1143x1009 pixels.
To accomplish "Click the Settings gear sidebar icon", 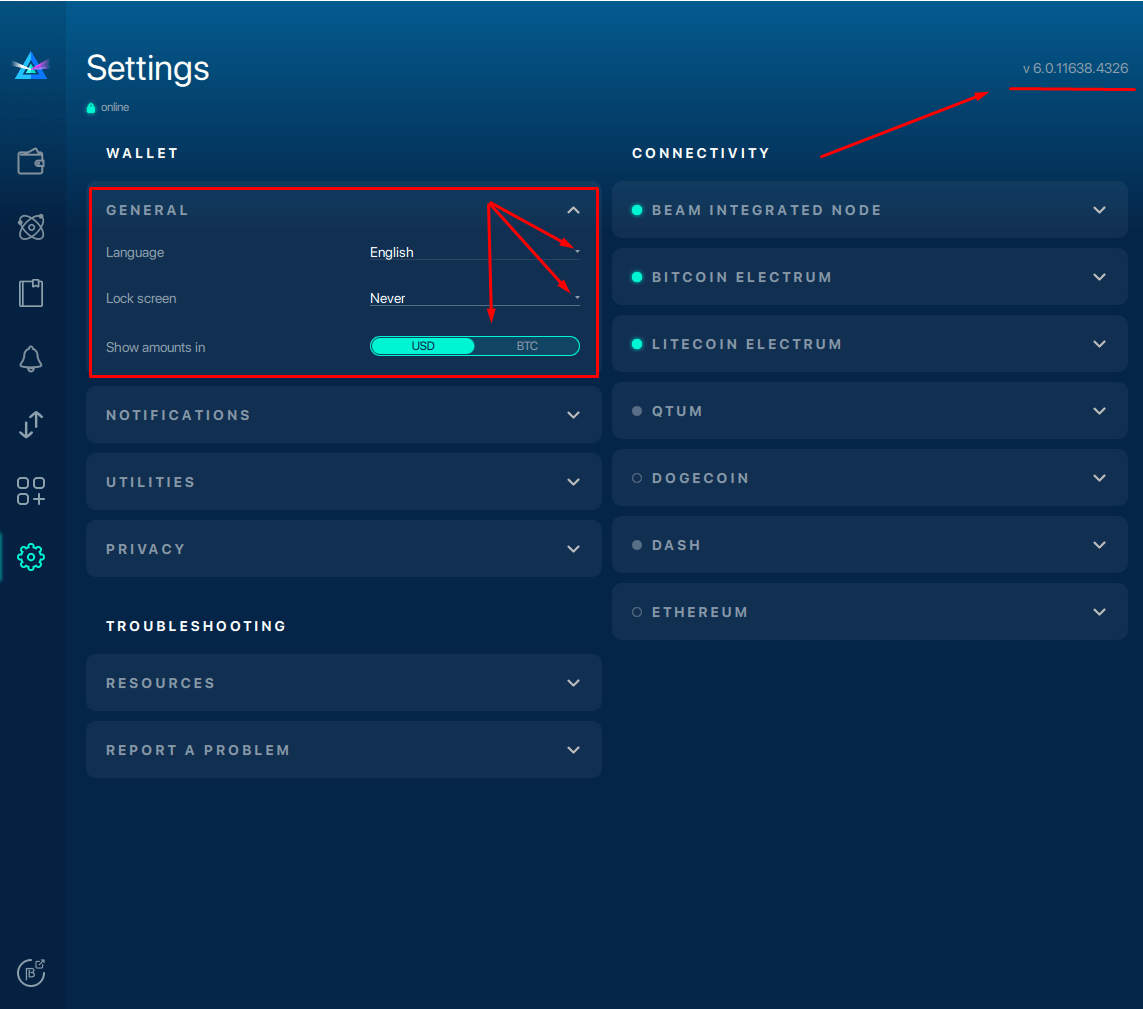I will [x=31, y=557].
